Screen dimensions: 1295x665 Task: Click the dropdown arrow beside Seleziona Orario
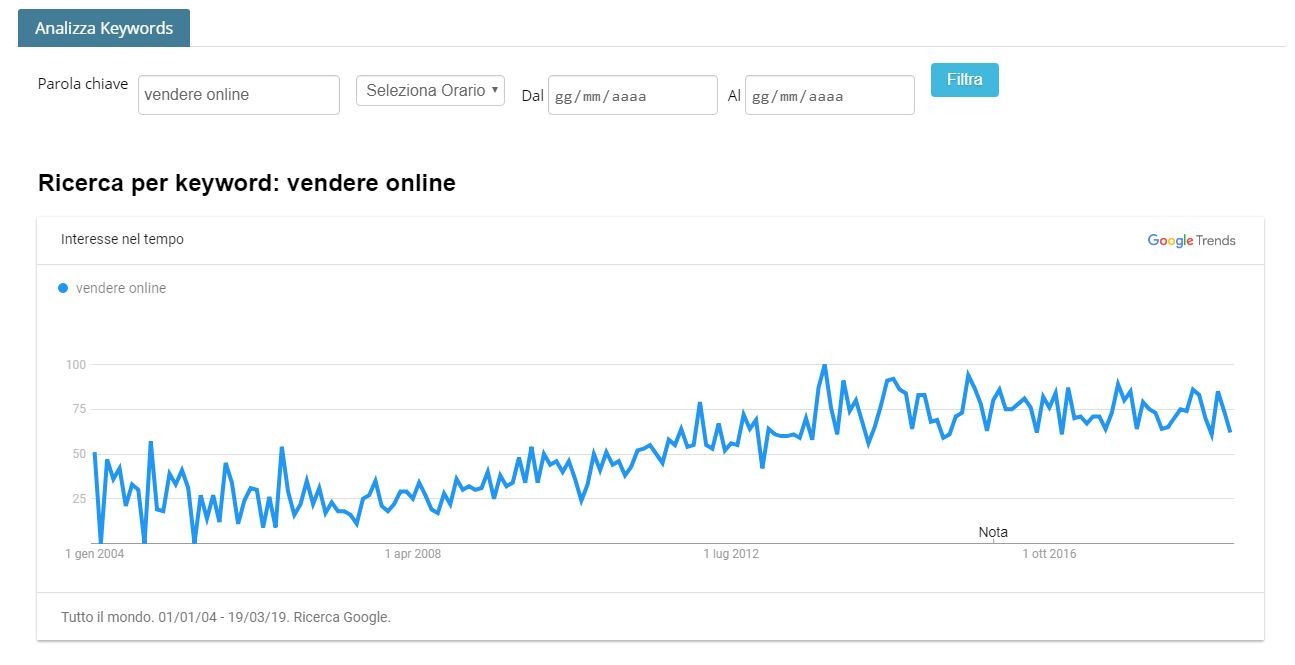pyautogui.click(x=495, y=90)
